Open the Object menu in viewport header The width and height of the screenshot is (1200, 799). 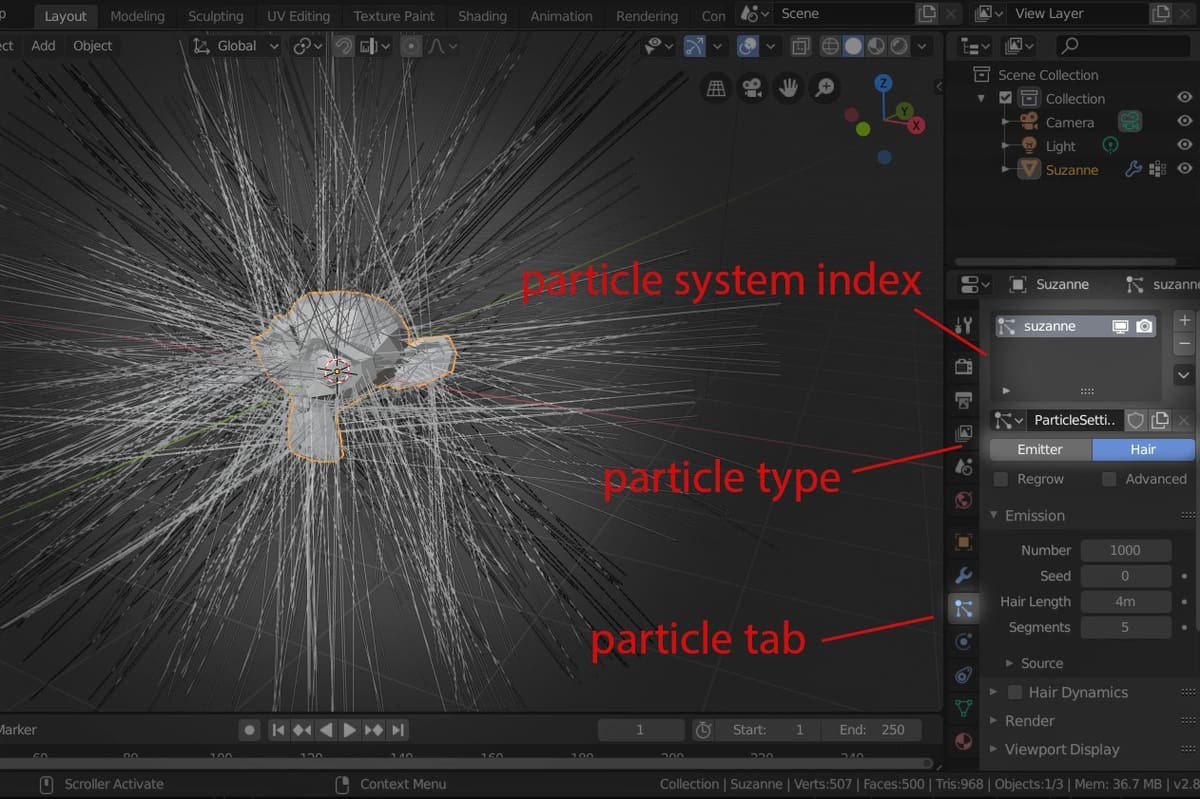(93, 46)
